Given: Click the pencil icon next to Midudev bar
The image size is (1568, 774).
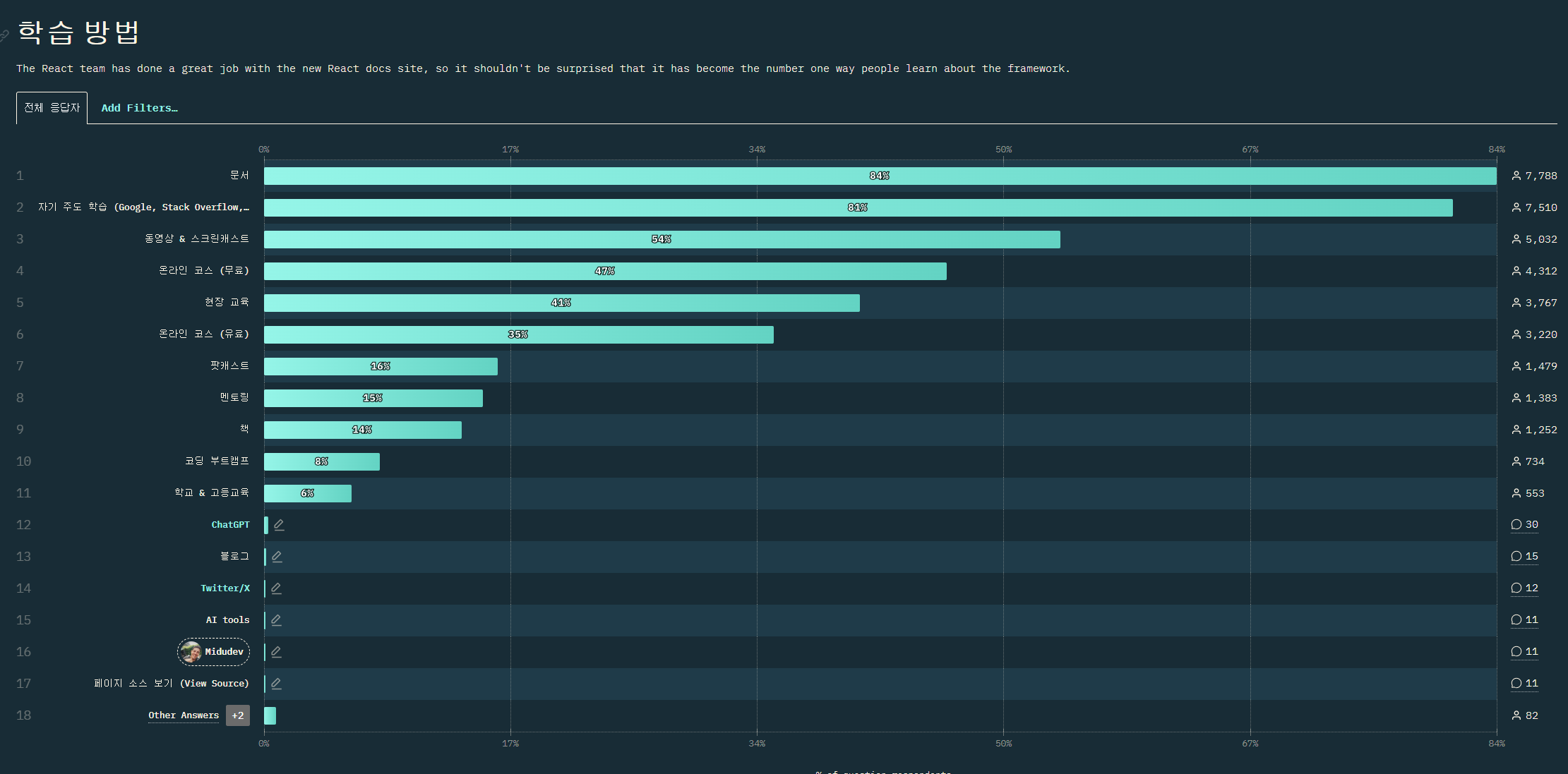Looking at the screenshot, I should (x=276, y=652).
